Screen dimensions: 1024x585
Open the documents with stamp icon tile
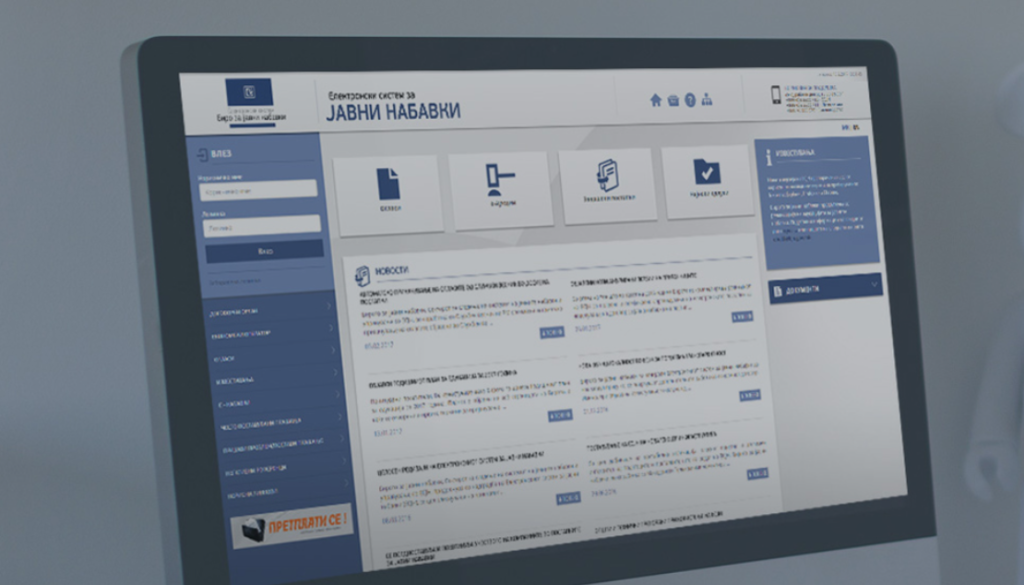[x=607, y=184]
